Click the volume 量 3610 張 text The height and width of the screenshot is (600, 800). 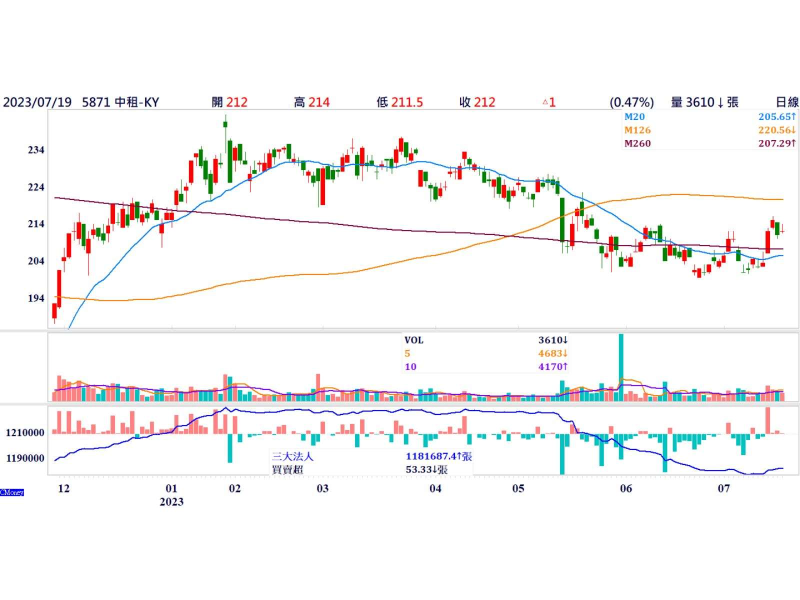click(x=705, y=102)
